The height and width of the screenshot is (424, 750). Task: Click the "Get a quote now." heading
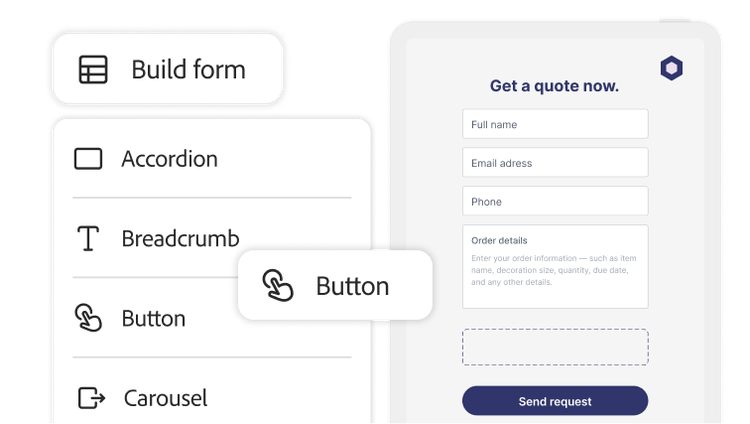pyautogui.click(x=554, y=86)
